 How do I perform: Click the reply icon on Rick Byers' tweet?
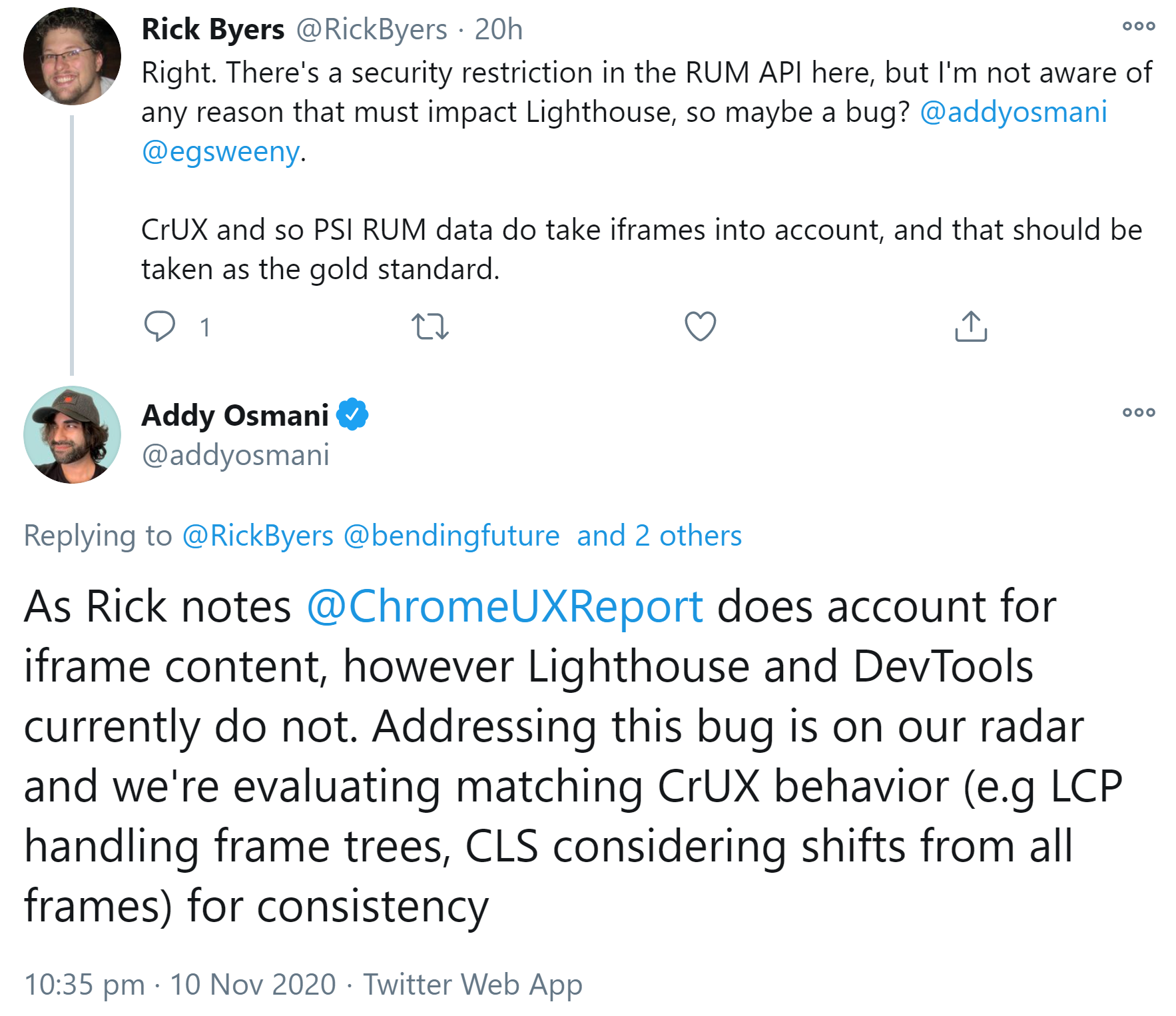pyautogui.click(x=160, y=326)
